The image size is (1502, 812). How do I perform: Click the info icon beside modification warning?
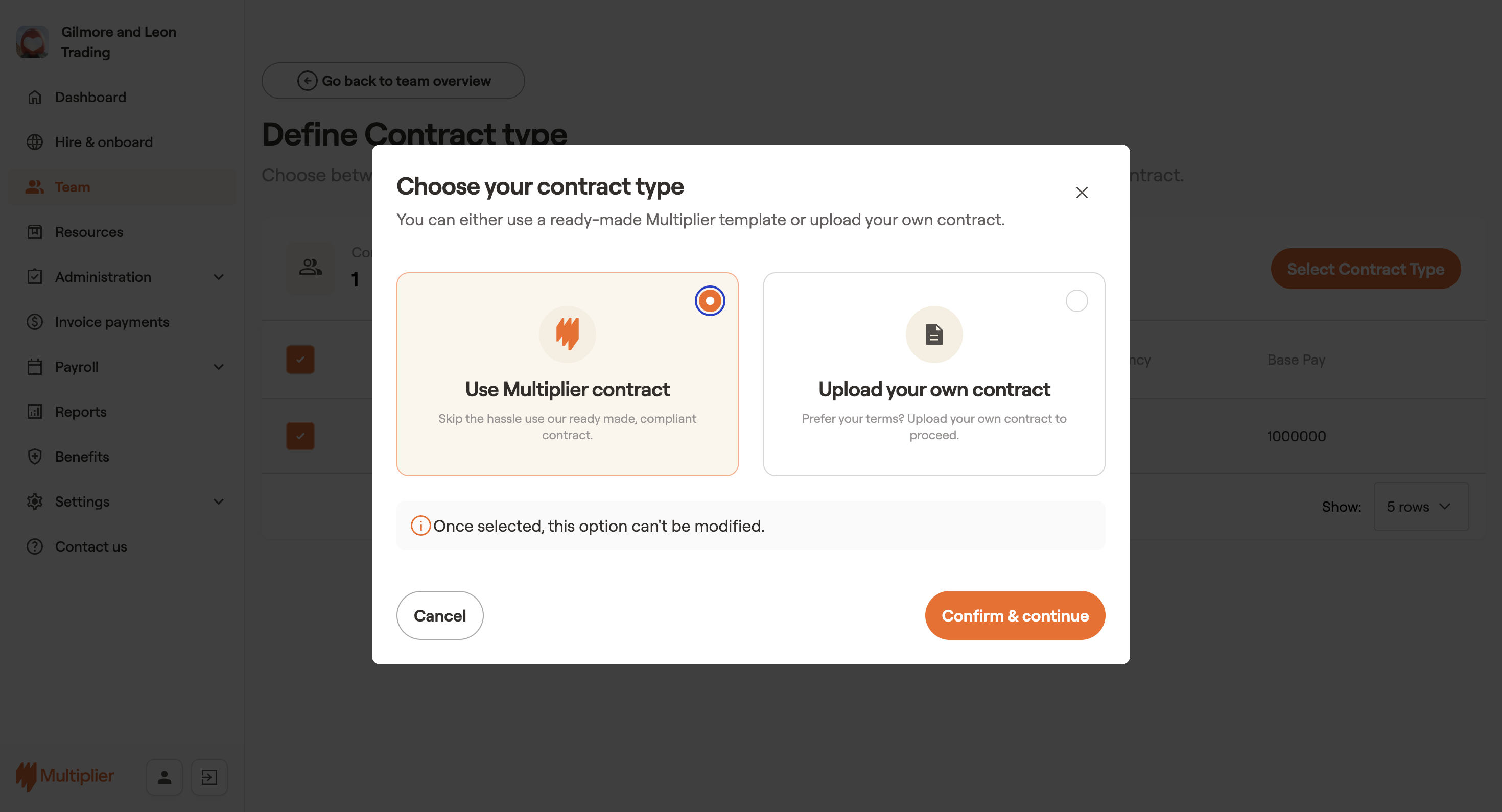420,526
